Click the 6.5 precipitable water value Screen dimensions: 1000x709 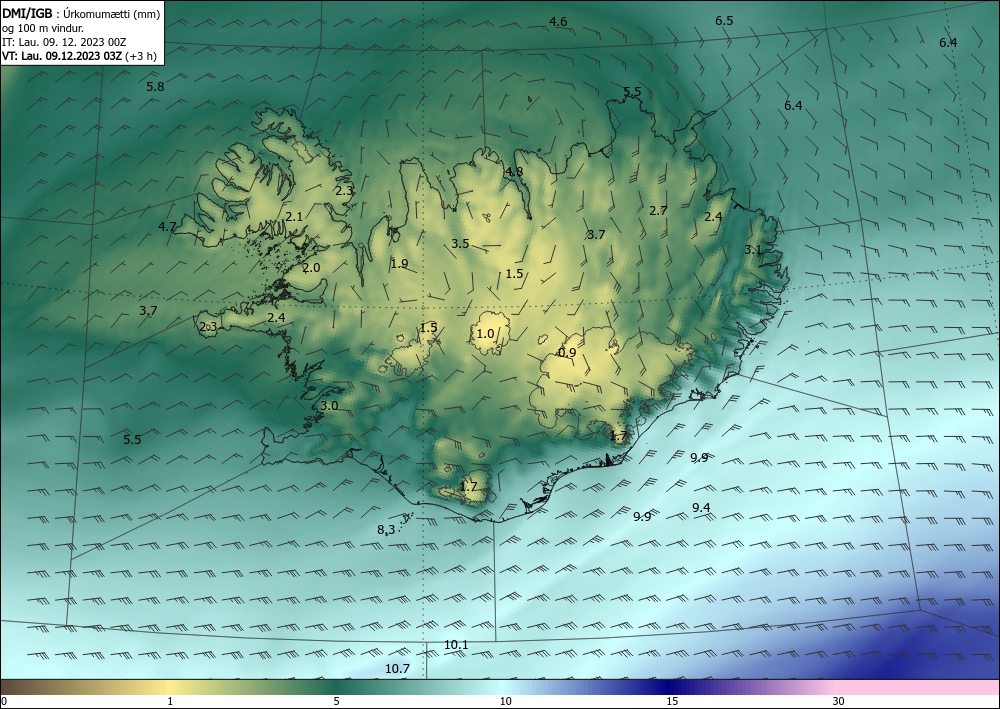coord(724,21)
